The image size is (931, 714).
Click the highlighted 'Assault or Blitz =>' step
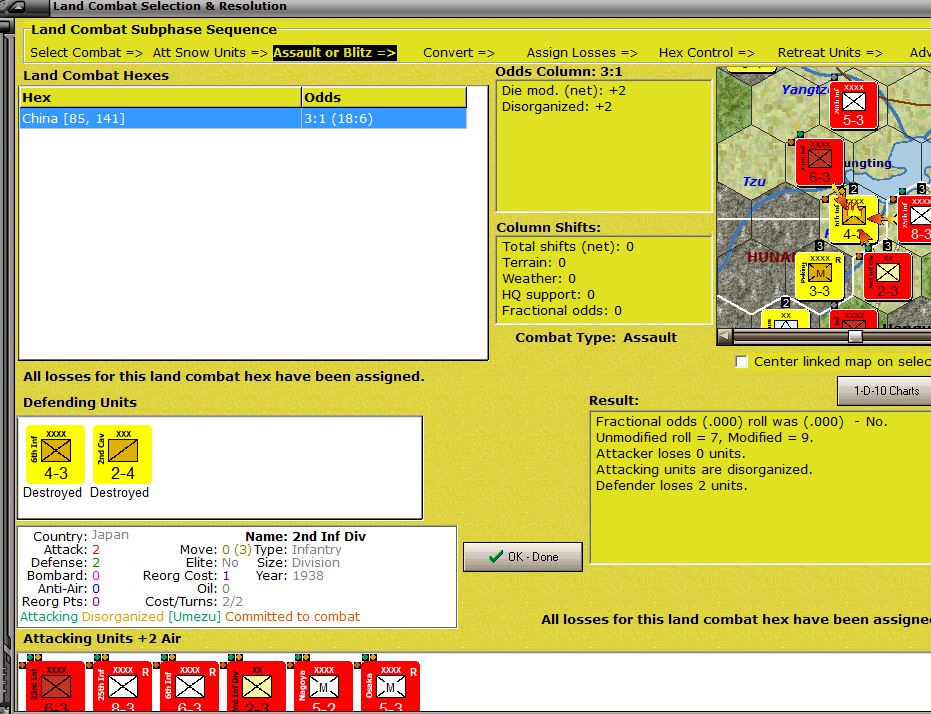point(334,53)
